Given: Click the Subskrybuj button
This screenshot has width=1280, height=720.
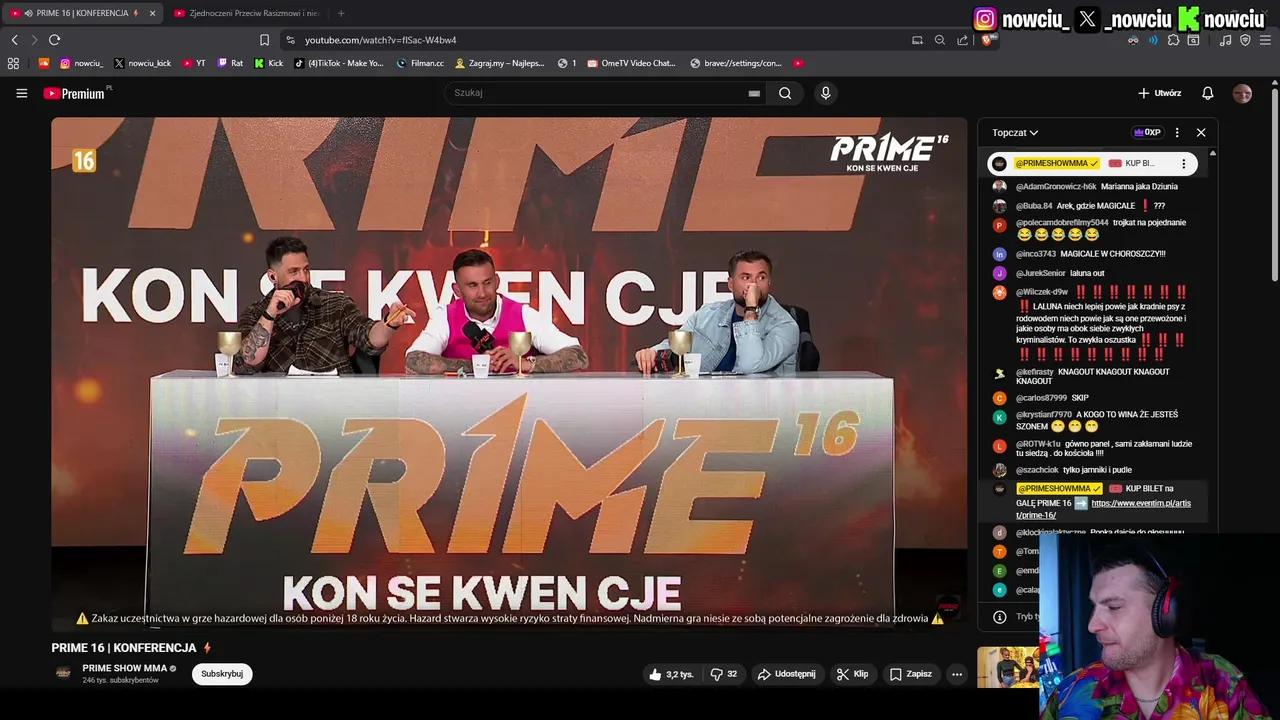Looking at the screenshot, I should pos(222,674).
